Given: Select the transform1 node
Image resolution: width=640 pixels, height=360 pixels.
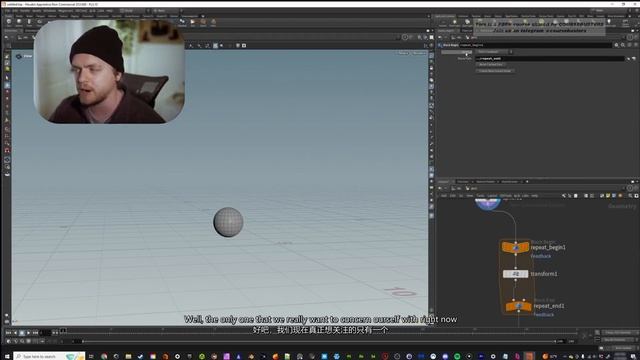Looking at the screenshot, I should (515, 274).
